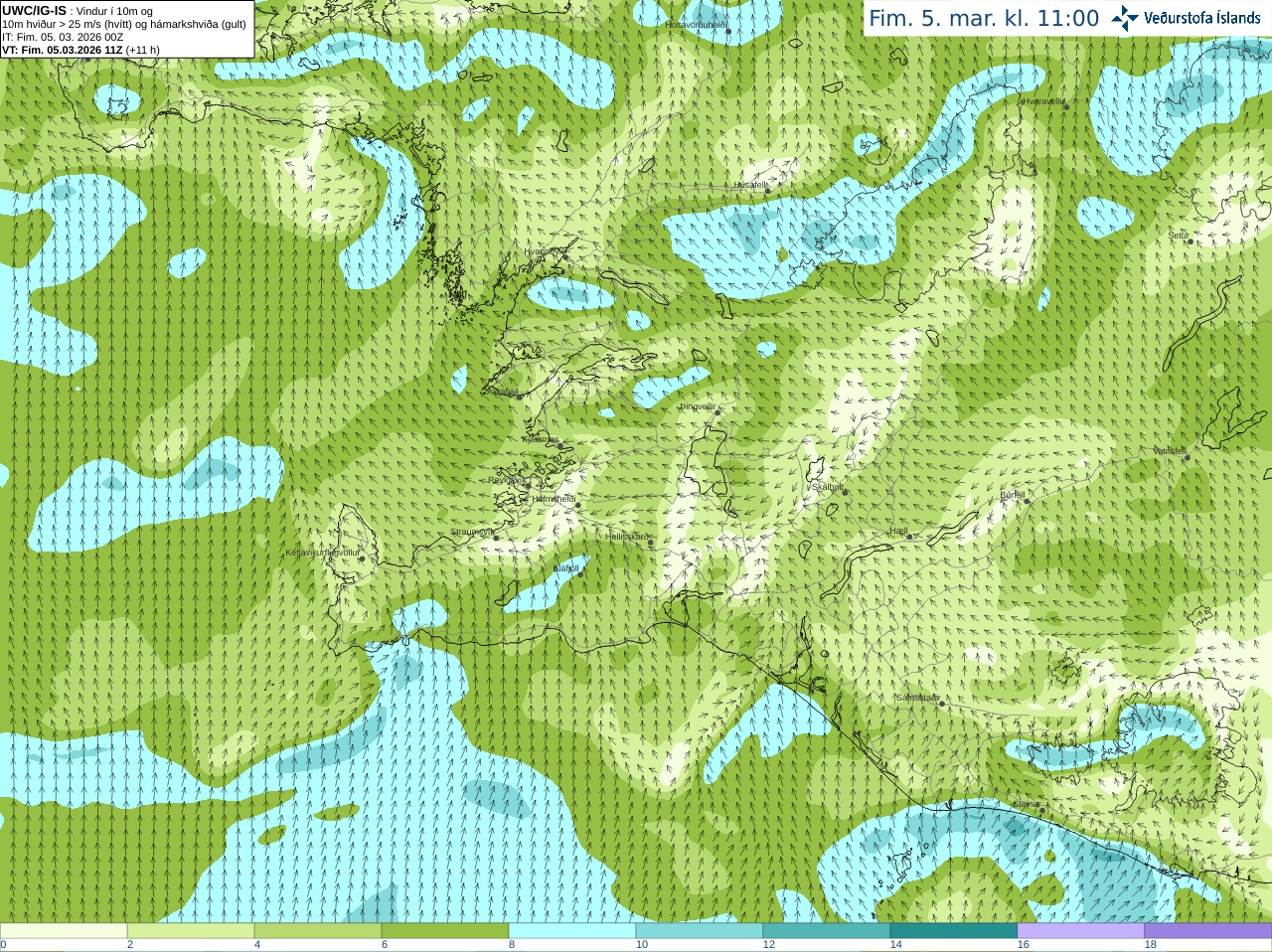This screenshot has height=952, width=1272.
Task: Click the 'VT: Fim. 05.03.2026 11Z' line
Action: 80,50
